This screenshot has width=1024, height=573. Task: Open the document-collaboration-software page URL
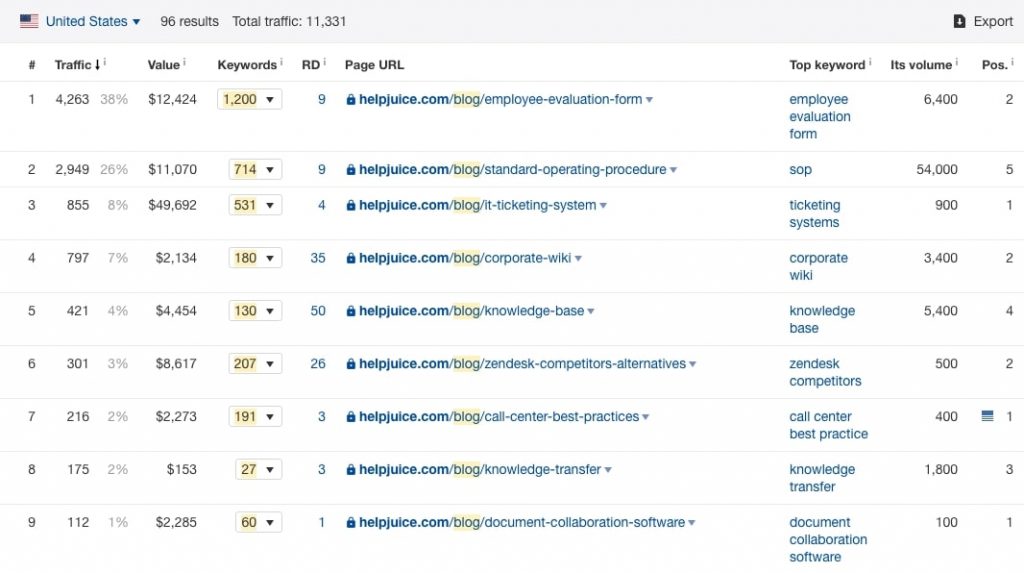(522, 523)
